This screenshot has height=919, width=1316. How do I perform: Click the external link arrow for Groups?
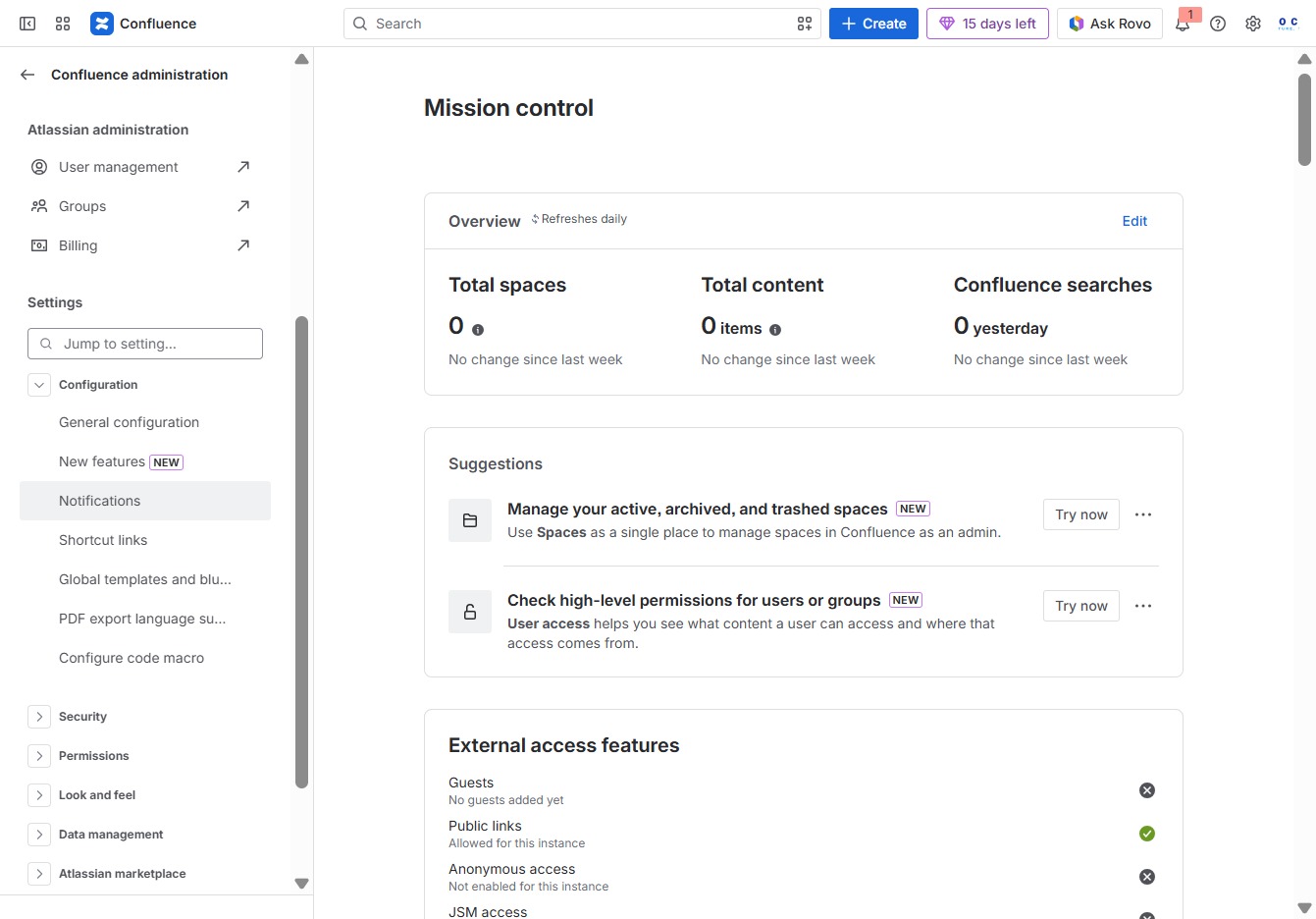243,206
